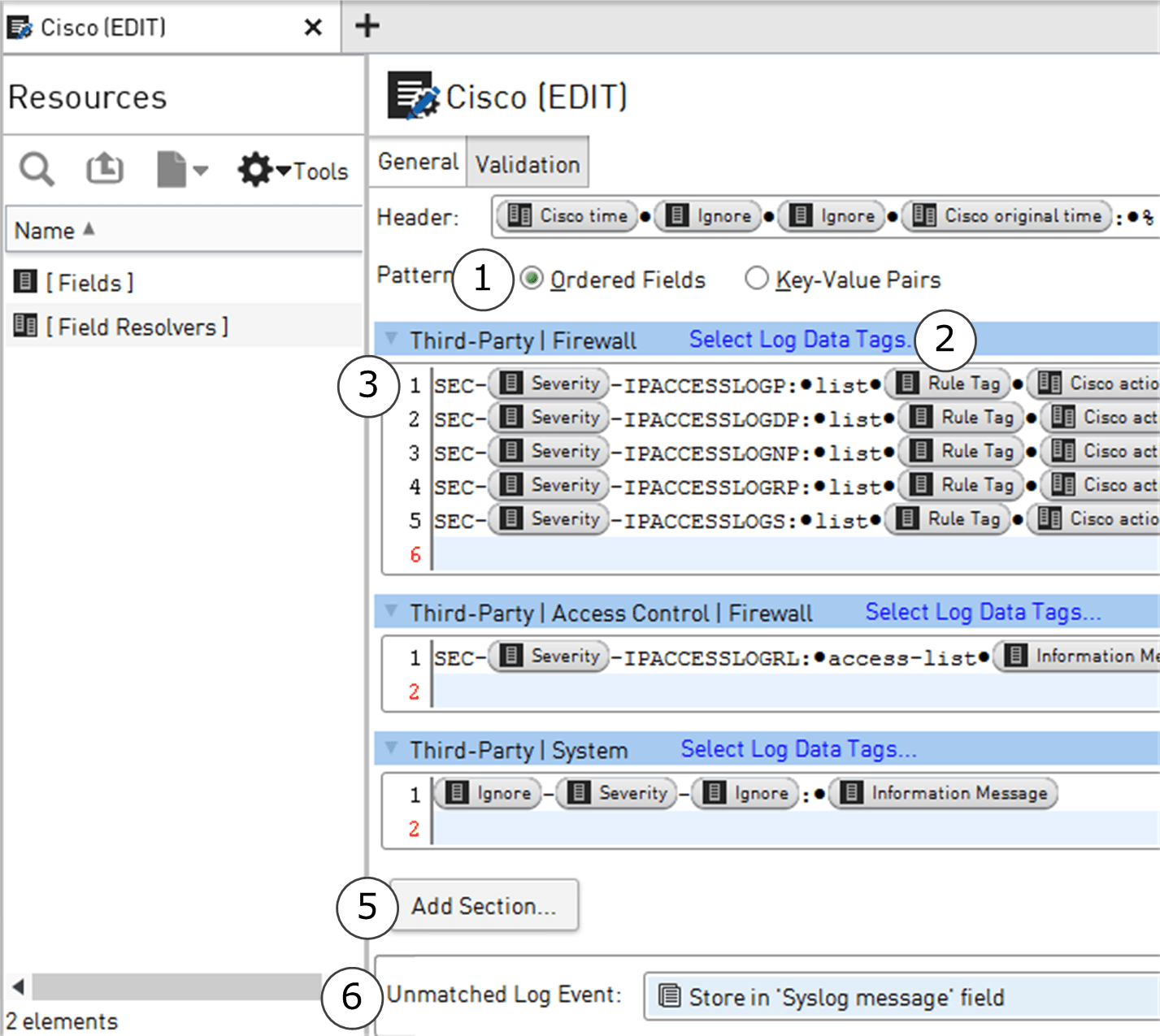Select the Ordered Fields radio button
The image size is (1160, 1036).
point(532,278)
